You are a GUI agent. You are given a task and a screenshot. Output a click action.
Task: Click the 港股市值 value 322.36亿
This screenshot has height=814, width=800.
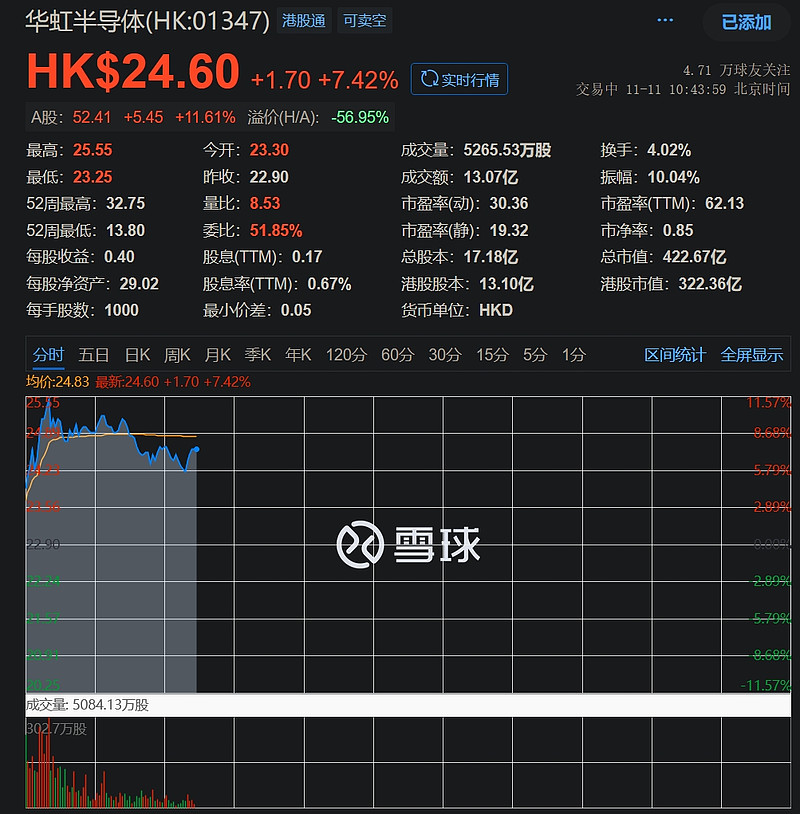point(710,284)
